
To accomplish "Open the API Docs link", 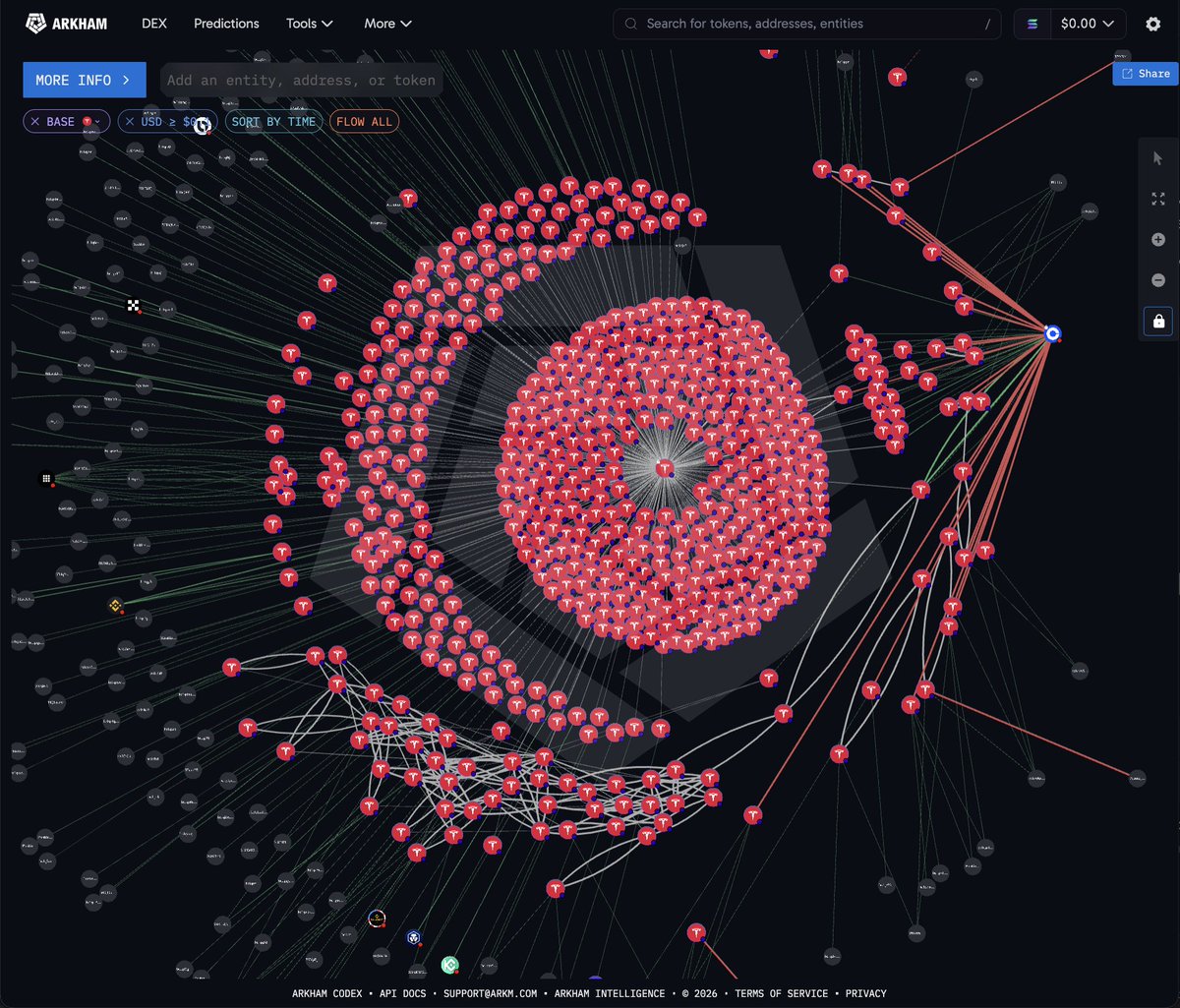I will point(404,993).
